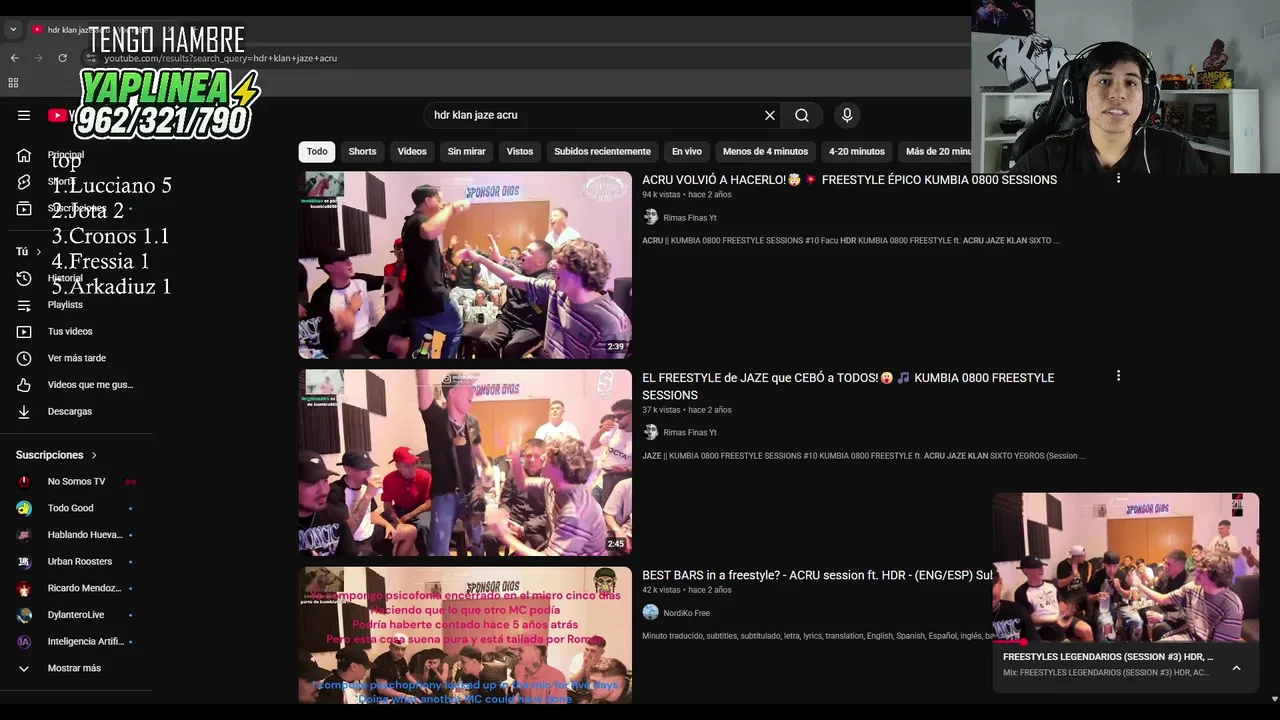Select the Videos filter chip
1280x720 pixels.
(x=412, y=151)
